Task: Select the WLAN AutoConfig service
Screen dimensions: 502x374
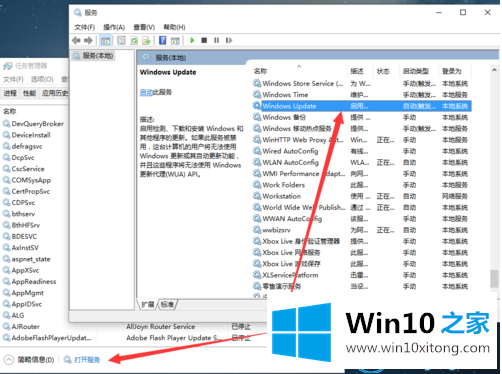Action: (x=362, y=162)
